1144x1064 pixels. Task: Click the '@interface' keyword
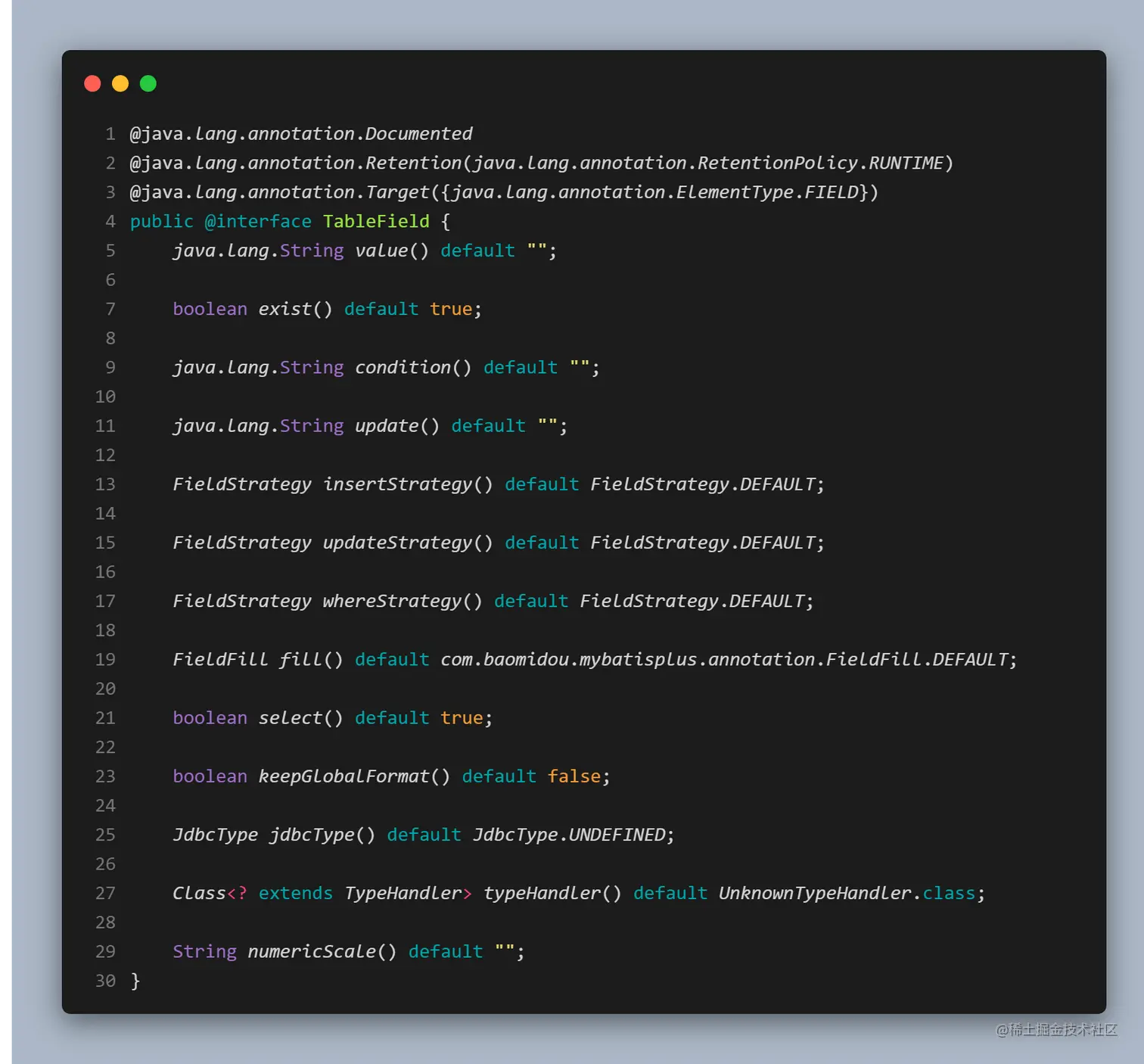[258, 222]
